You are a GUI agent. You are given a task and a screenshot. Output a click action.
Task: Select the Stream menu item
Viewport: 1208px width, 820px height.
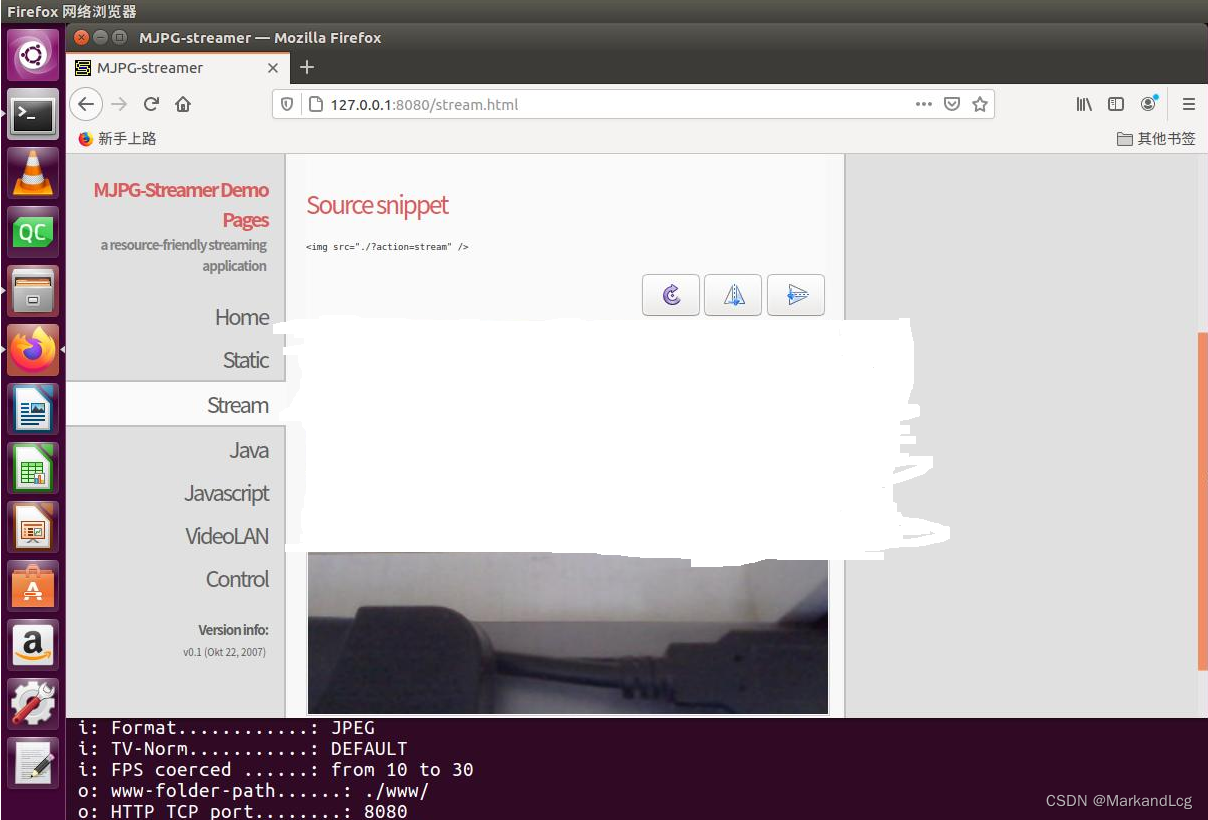(x=176, y=404)
